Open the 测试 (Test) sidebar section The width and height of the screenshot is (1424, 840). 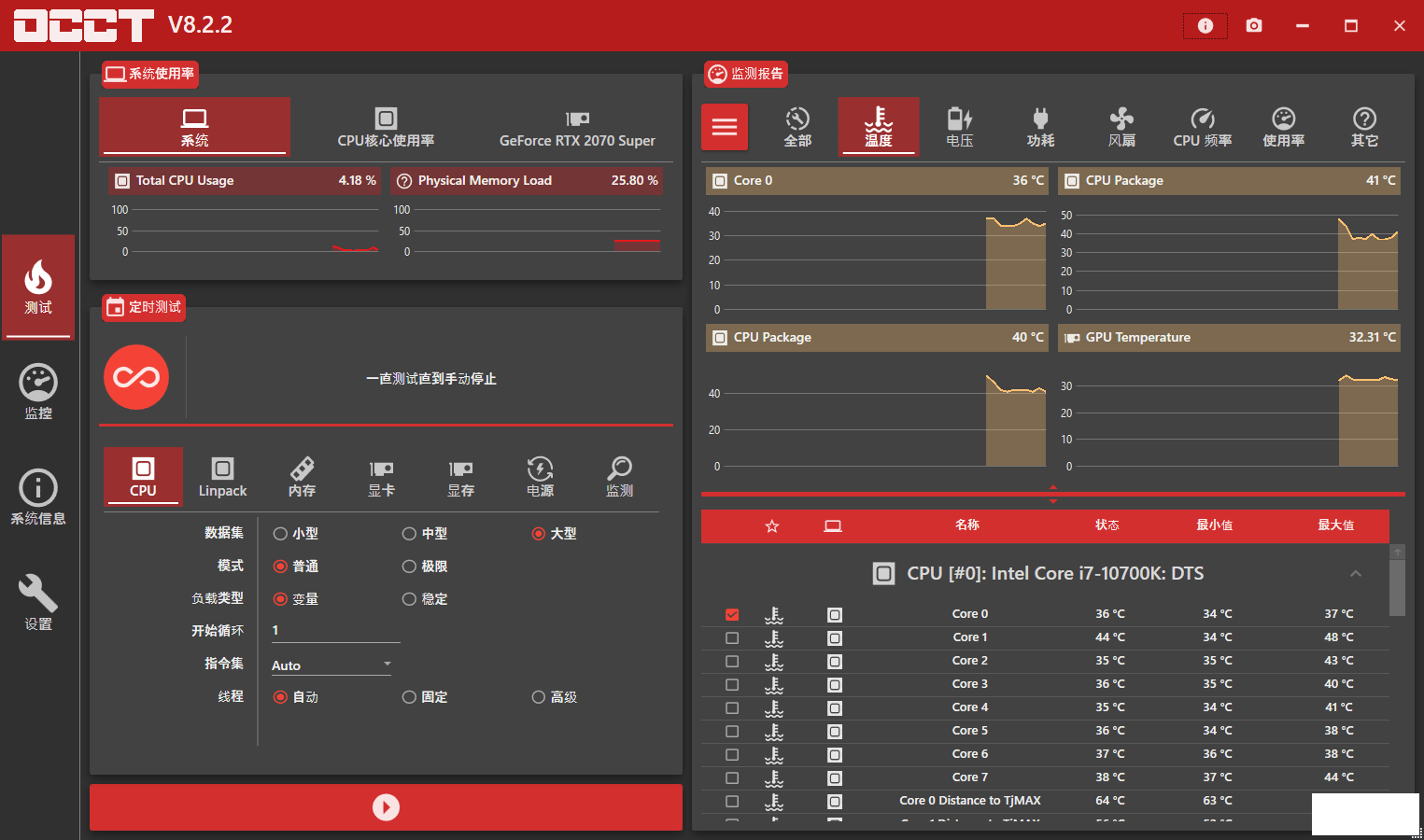[38, 287]
